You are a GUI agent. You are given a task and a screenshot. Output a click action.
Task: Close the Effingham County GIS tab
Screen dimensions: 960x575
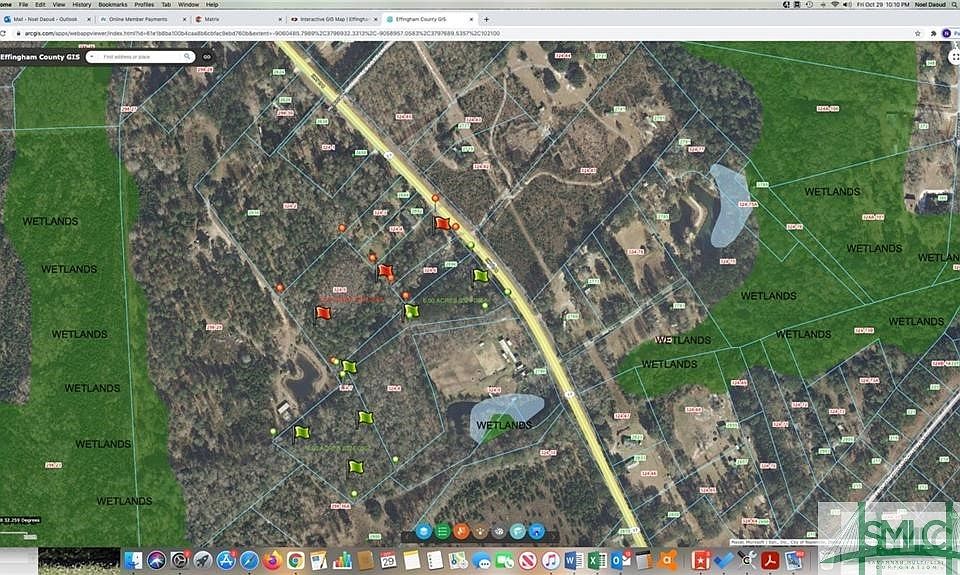471,19
